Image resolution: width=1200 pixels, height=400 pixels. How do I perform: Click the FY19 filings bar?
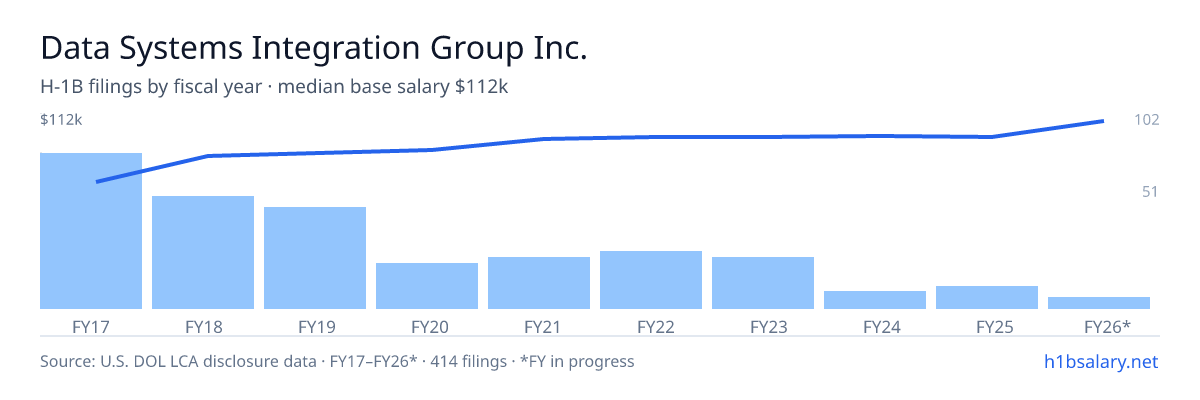[315, 258]
